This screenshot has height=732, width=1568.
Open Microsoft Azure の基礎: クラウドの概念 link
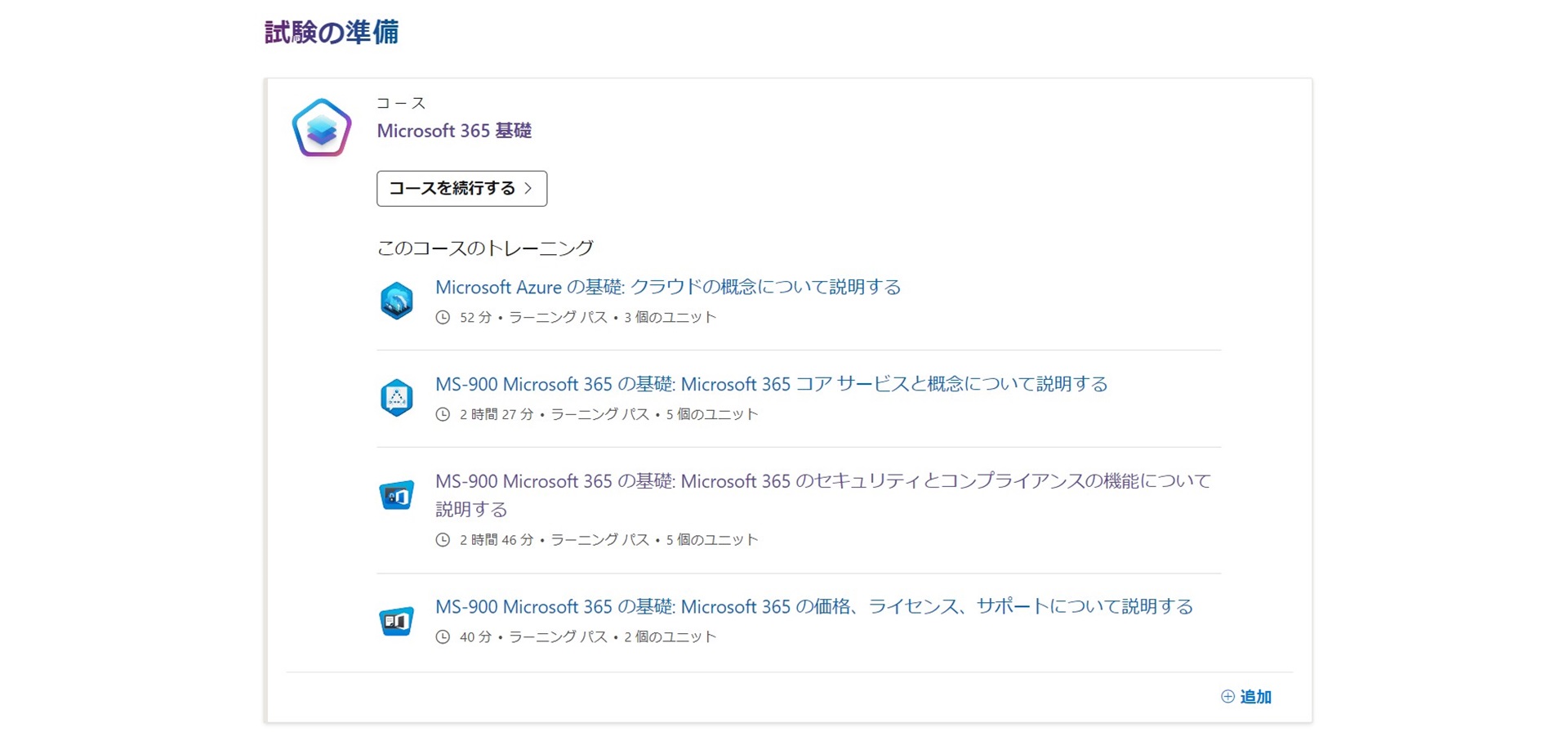click(x=668, y=287)
